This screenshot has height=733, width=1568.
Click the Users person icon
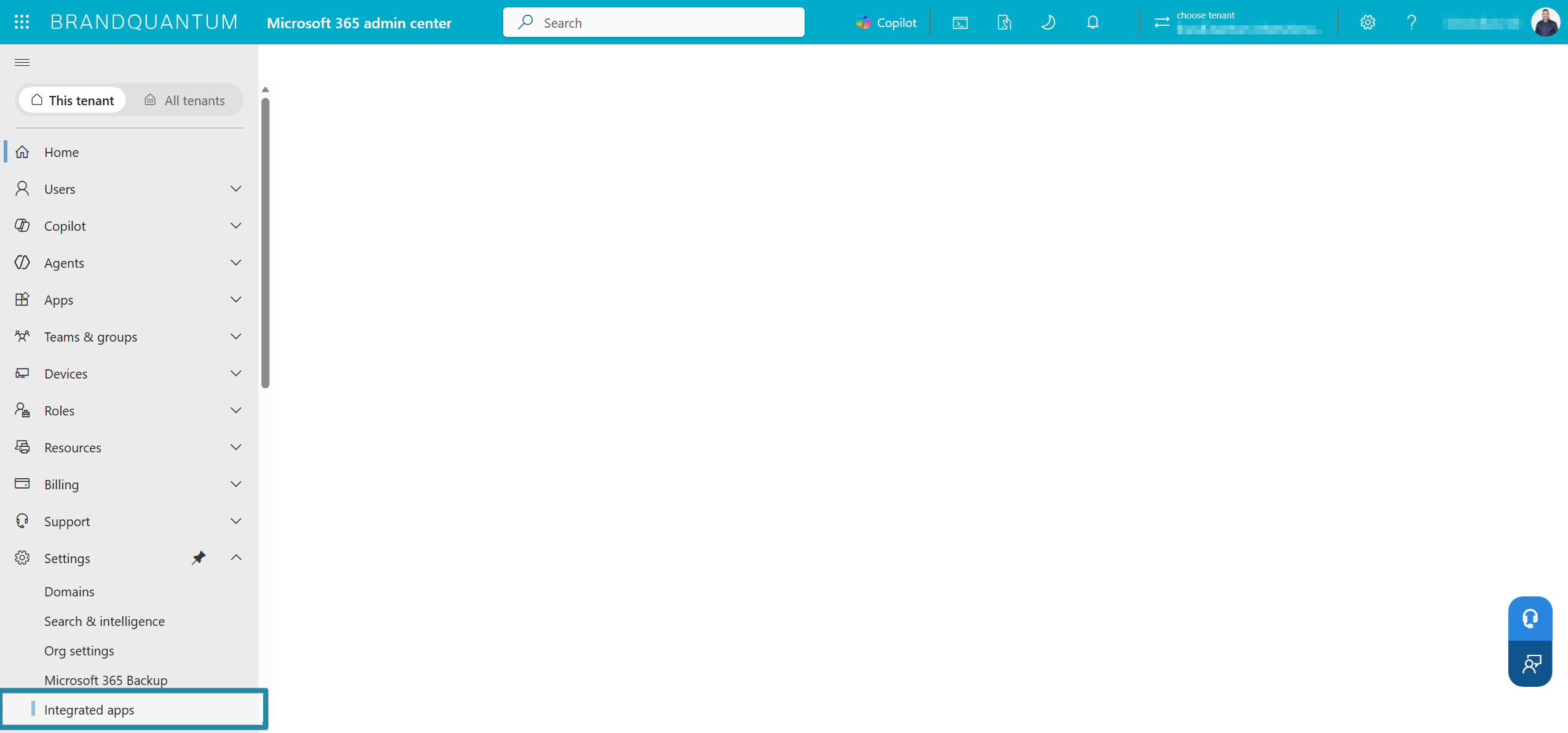coord(22,188)
